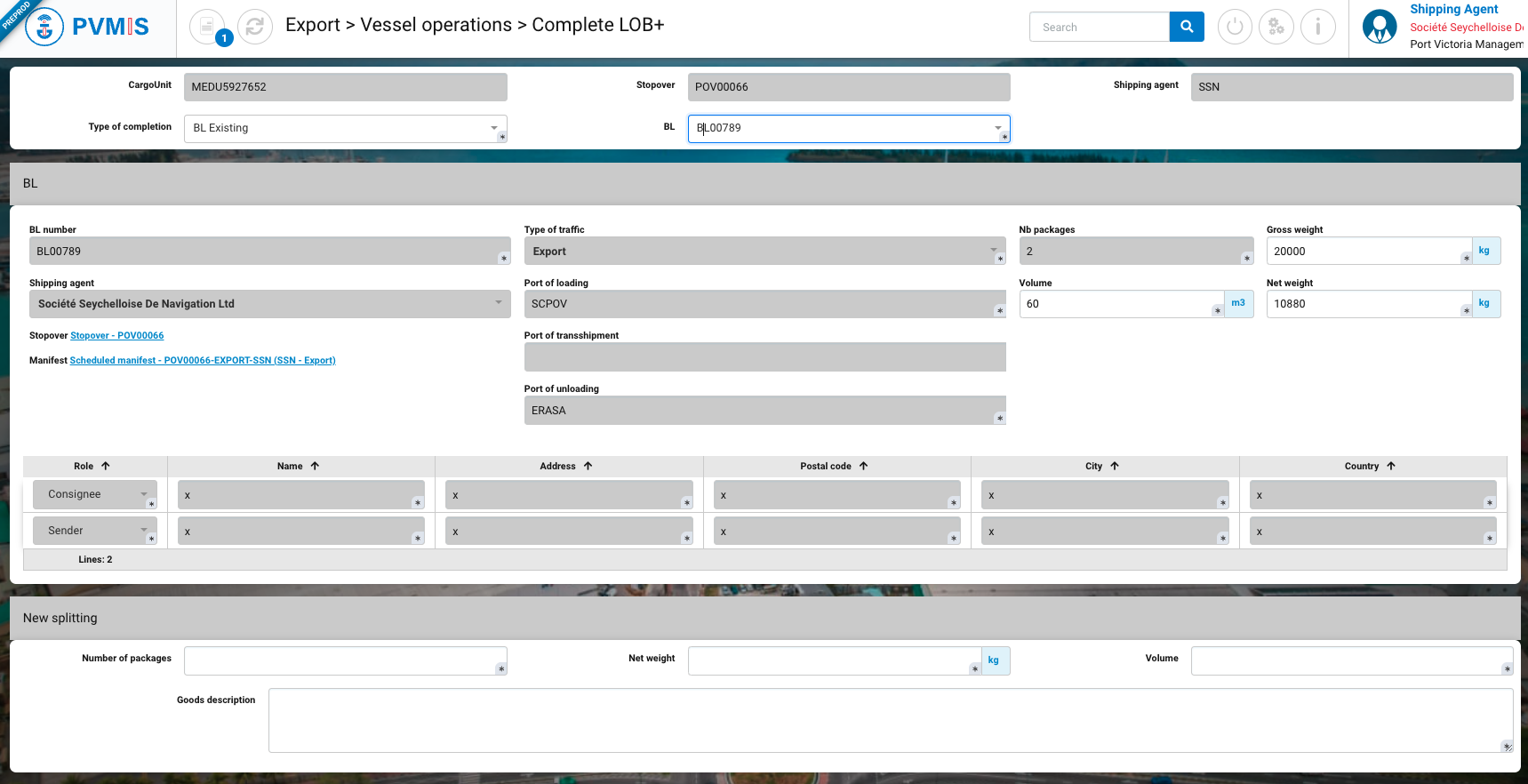Click the Goods description text area
The width and height of the screenshot is (1528, 784).
889,720
